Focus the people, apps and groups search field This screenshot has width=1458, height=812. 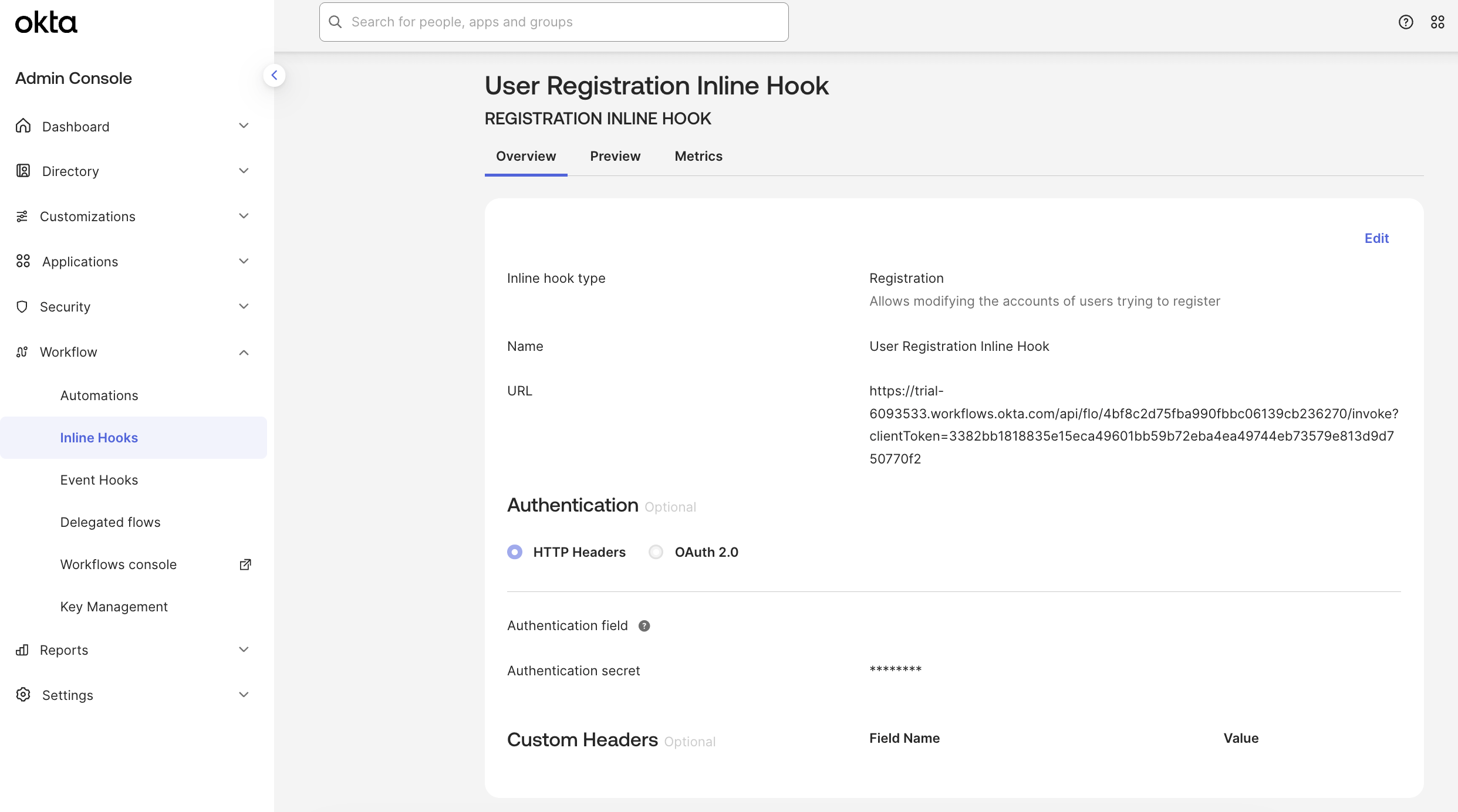(553, 22)
